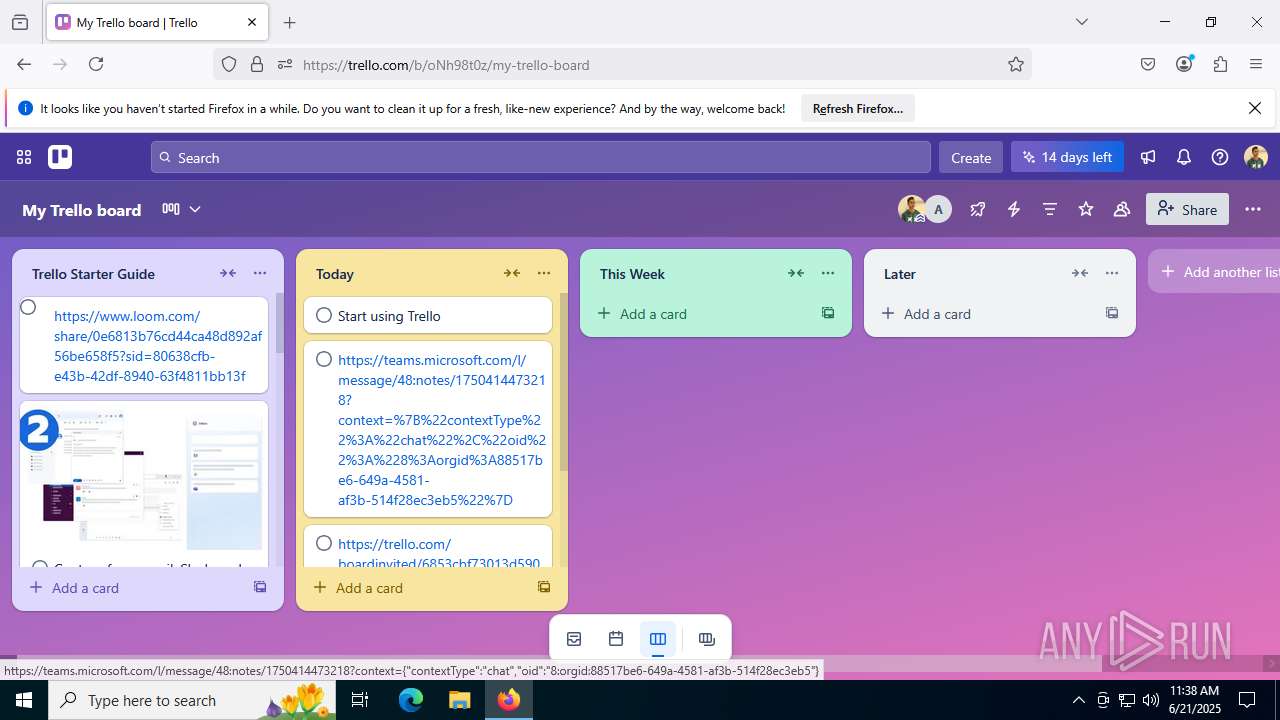This screenshot has width=1280, height=720.
Task: Open list actions for Trello Starter Guide
Action: coord(260,273)
